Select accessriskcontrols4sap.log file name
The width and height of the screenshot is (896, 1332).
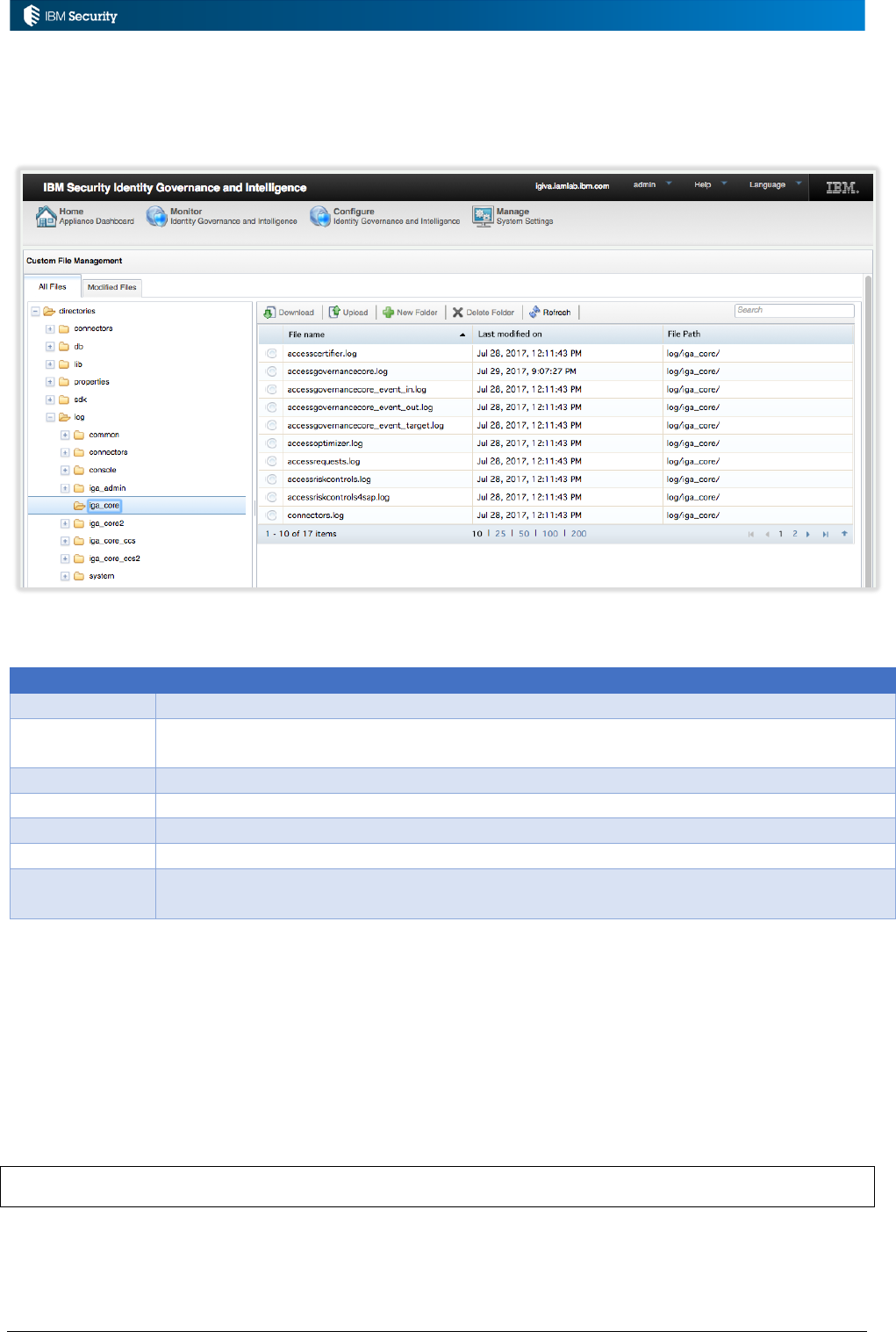339,497
